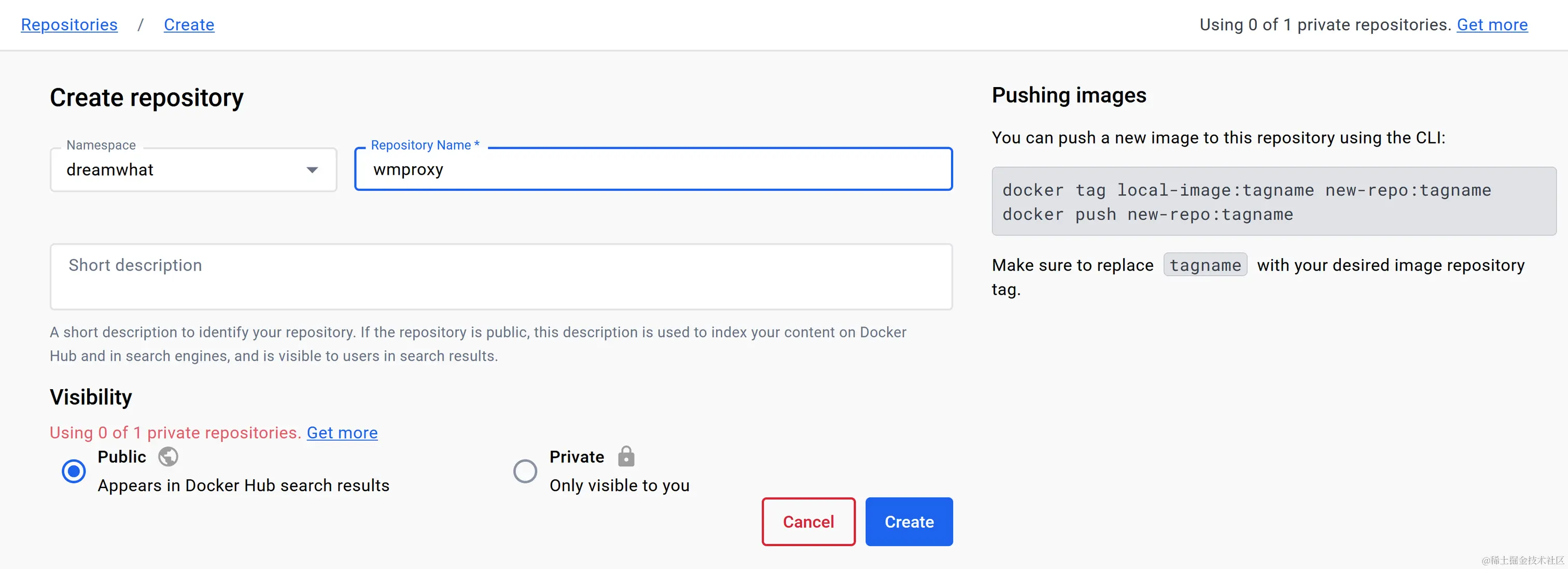Select the Private visibility radio button

(x=525, y=471)
